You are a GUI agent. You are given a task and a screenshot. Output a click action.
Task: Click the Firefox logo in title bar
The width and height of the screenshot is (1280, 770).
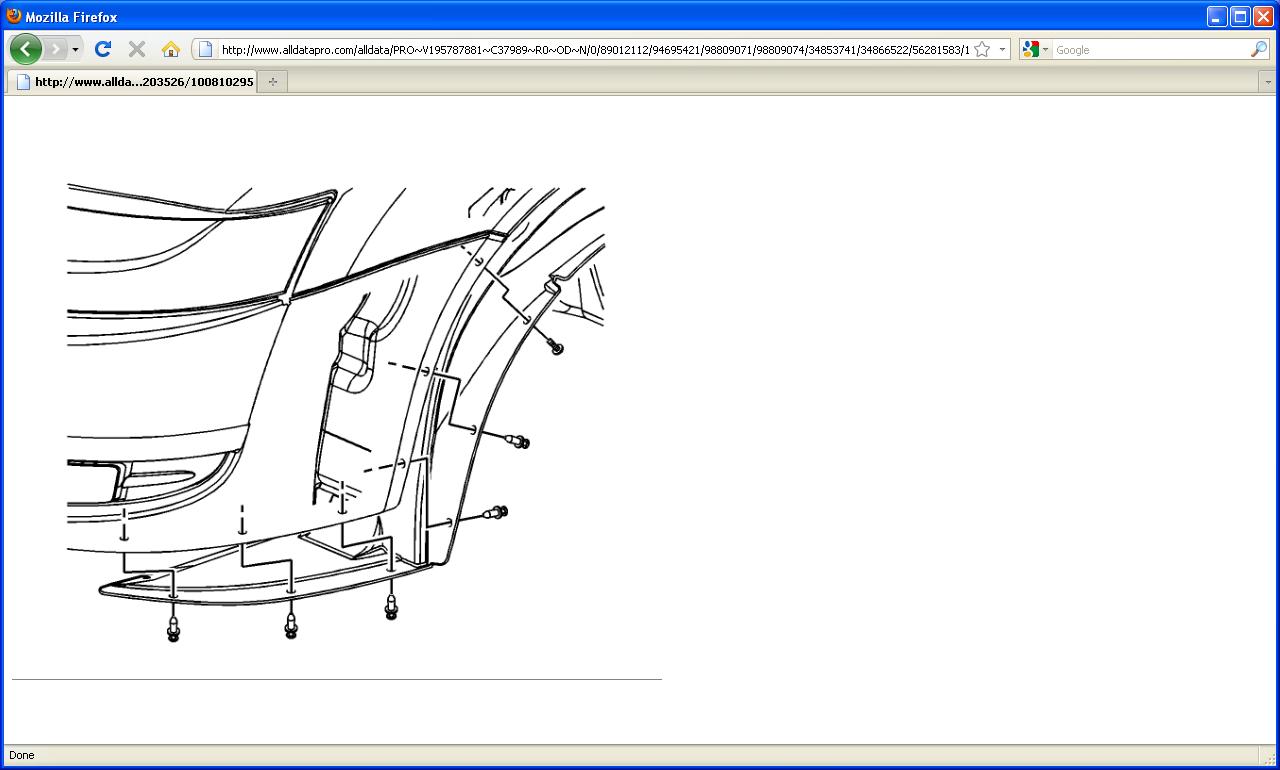(14, 16)
